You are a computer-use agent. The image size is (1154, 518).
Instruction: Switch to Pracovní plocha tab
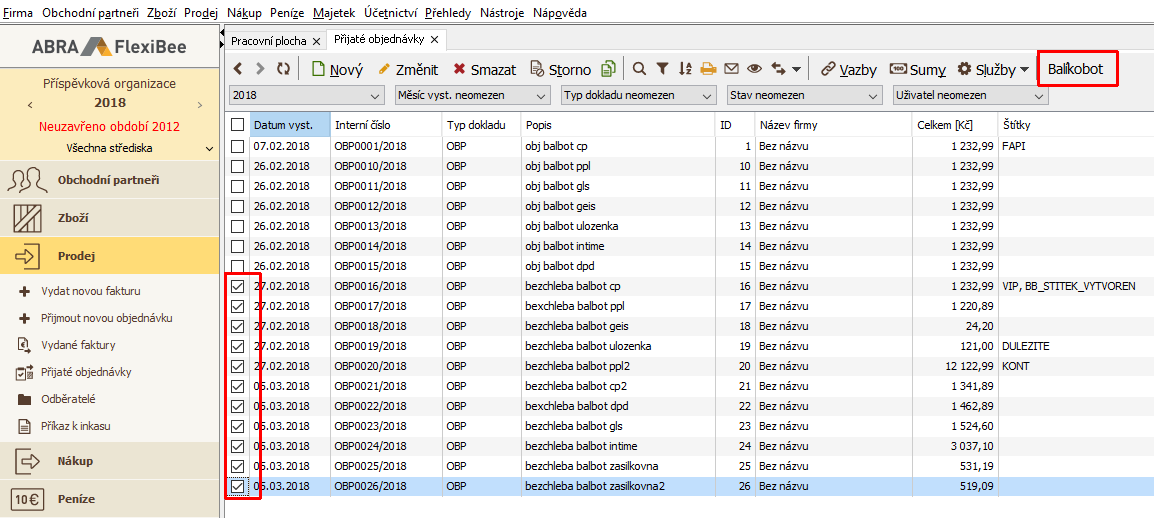[269, 40]
